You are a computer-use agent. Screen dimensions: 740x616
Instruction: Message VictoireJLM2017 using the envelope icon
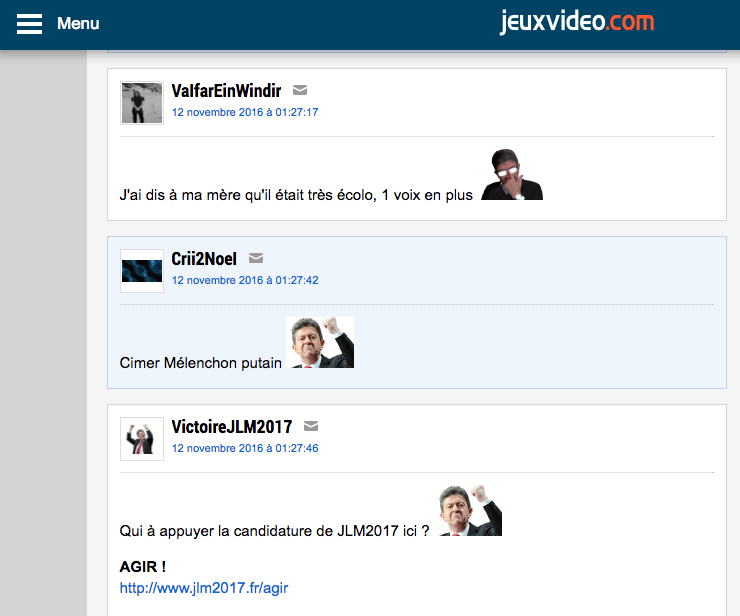(311, 427)
